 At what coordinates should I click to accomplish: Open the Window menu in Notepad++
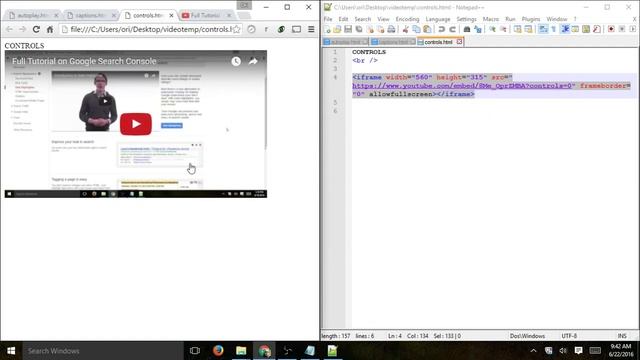557,19
